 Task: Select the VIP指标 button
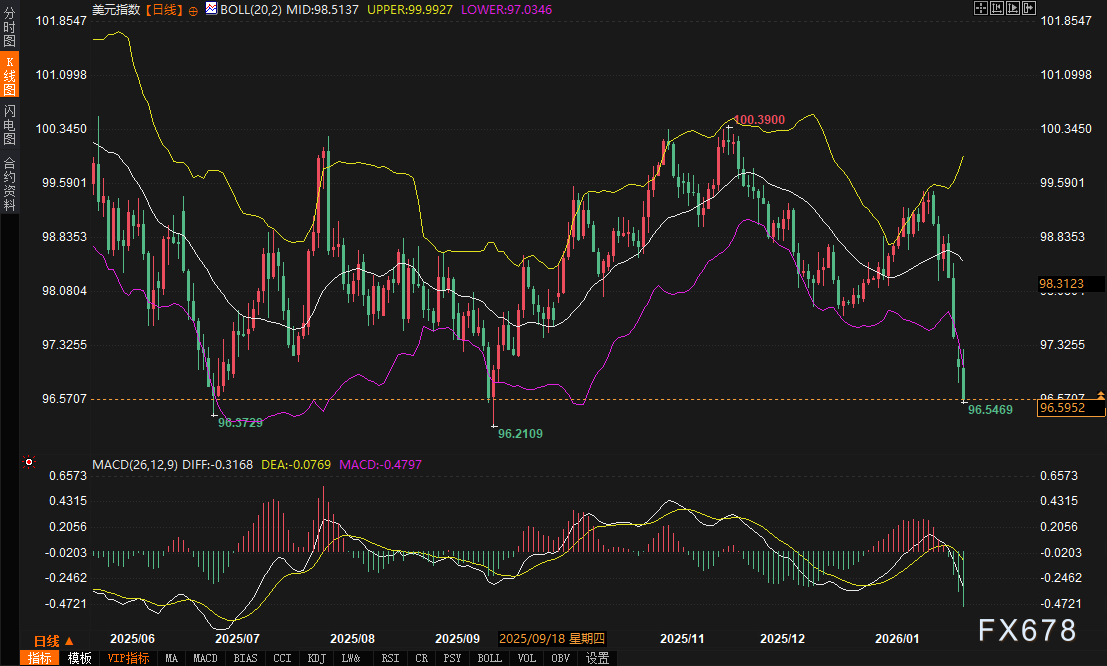click(x=128, y=658)
